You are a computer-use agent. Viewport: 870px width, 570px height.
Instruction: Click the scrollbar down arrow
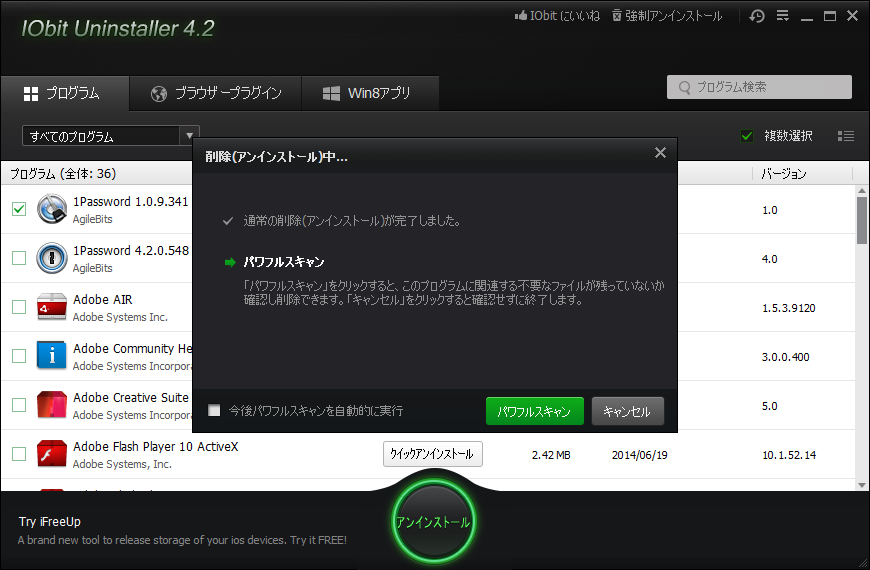(862, 485)
